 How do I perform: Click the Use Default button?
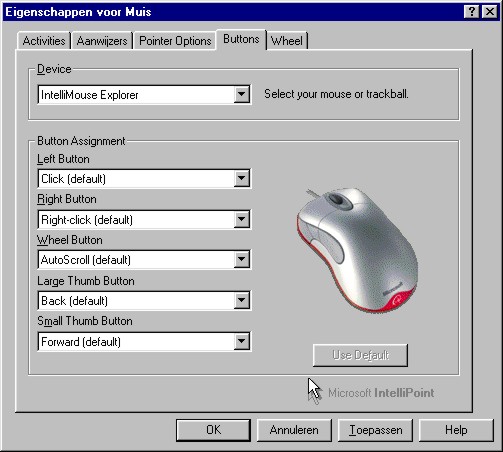coord(360,355)
